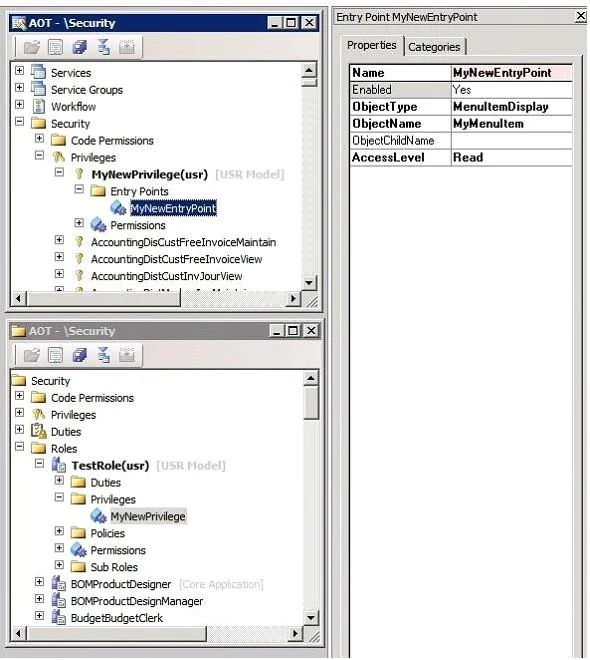Click the AccessLevel value field showing Read
The width and height of the screenshot is (590, 660).
511,157
